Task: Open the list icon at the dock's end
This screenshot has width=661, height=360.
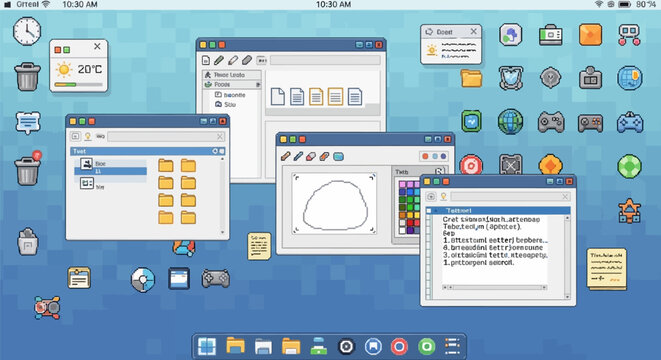Action: [452, 346]
